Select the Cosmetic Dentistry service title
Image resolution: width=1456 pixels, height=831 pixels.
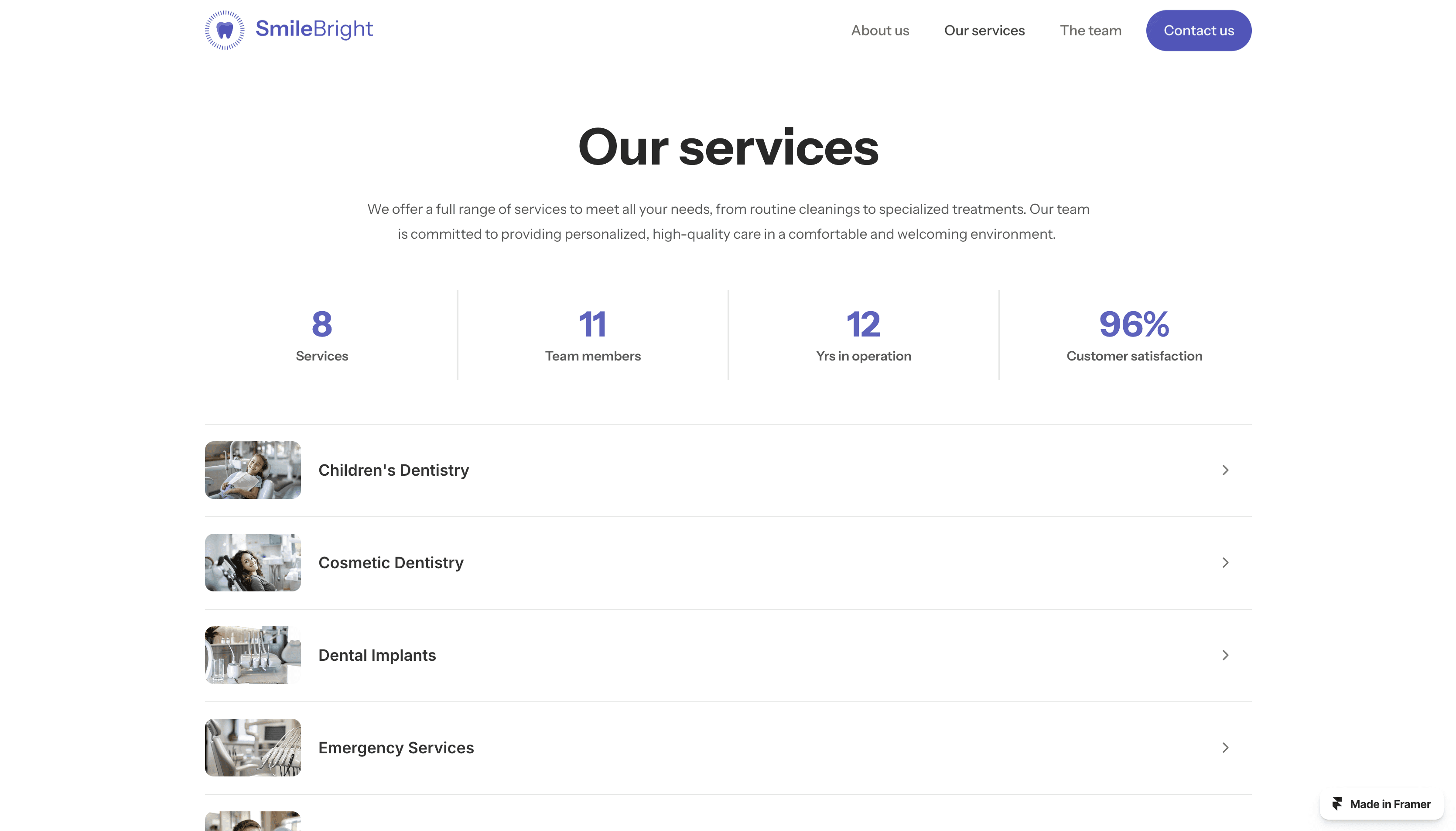click(x=391, y=562)
